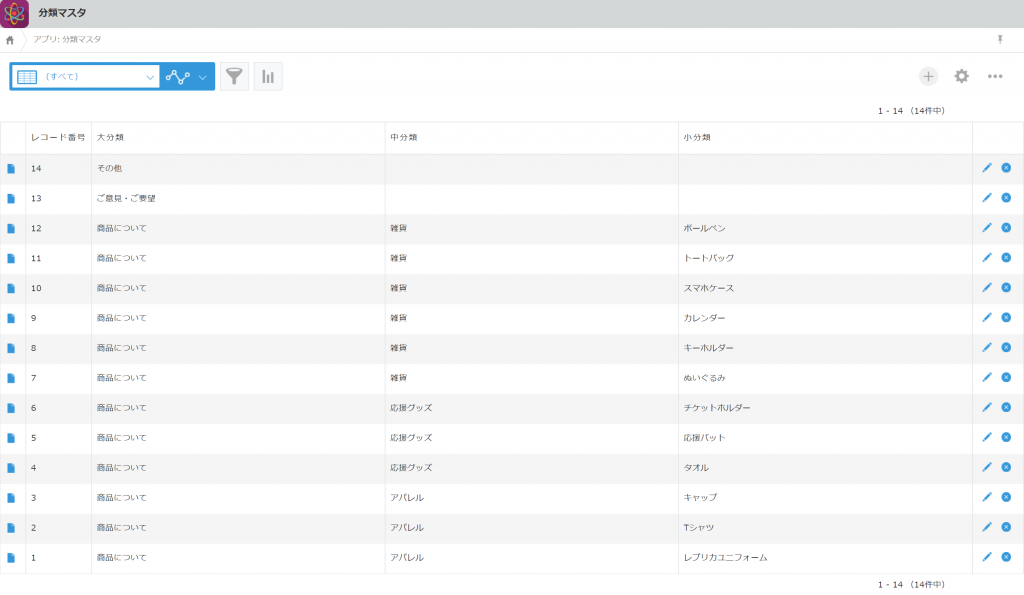Open the three-dot options menu
This screenshot has width=1024, height=595.
click(x=995, y=76)
